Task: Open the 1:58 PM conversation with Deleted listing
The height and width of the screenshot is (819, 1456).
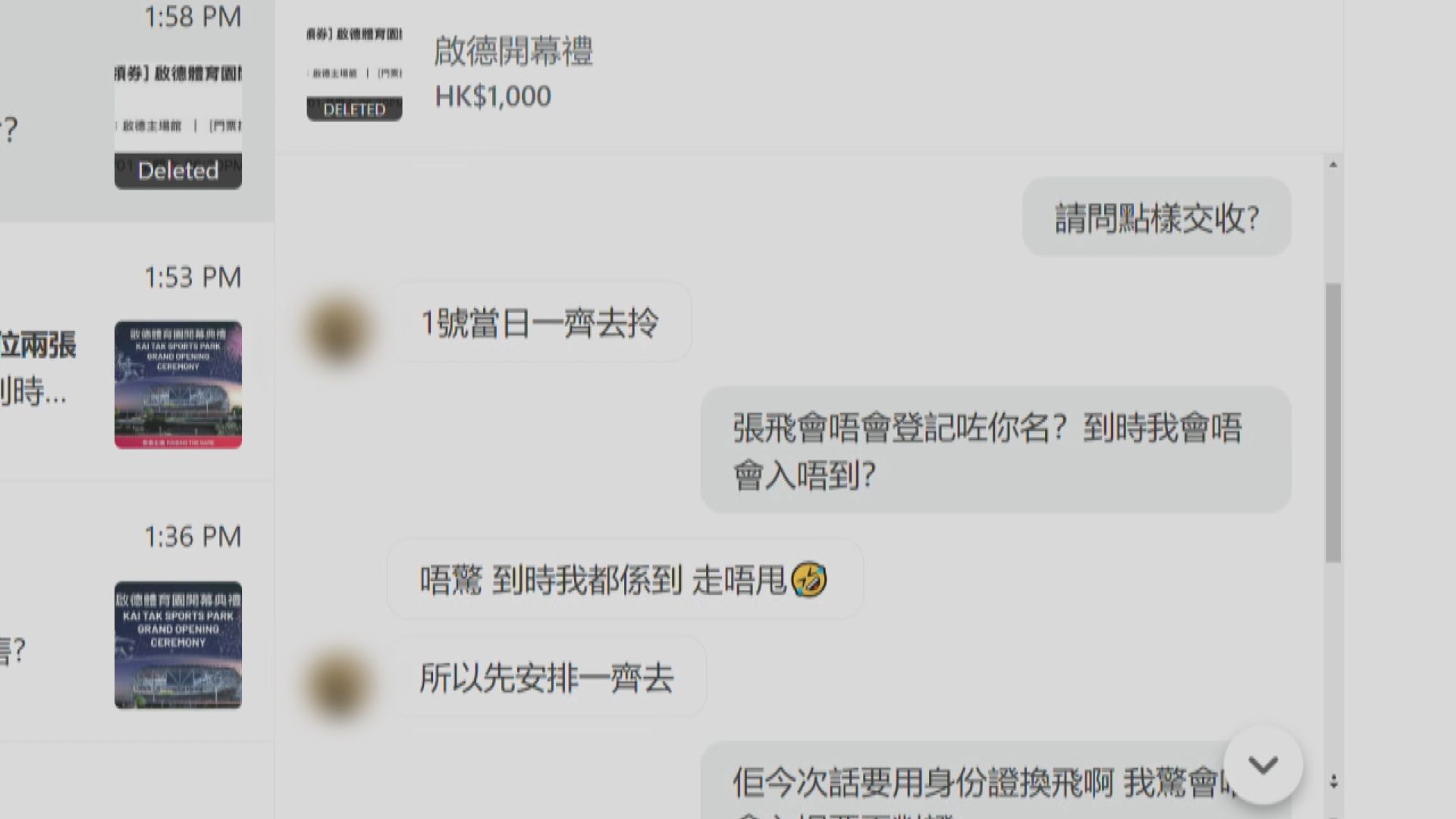Action: pos(136,110)
